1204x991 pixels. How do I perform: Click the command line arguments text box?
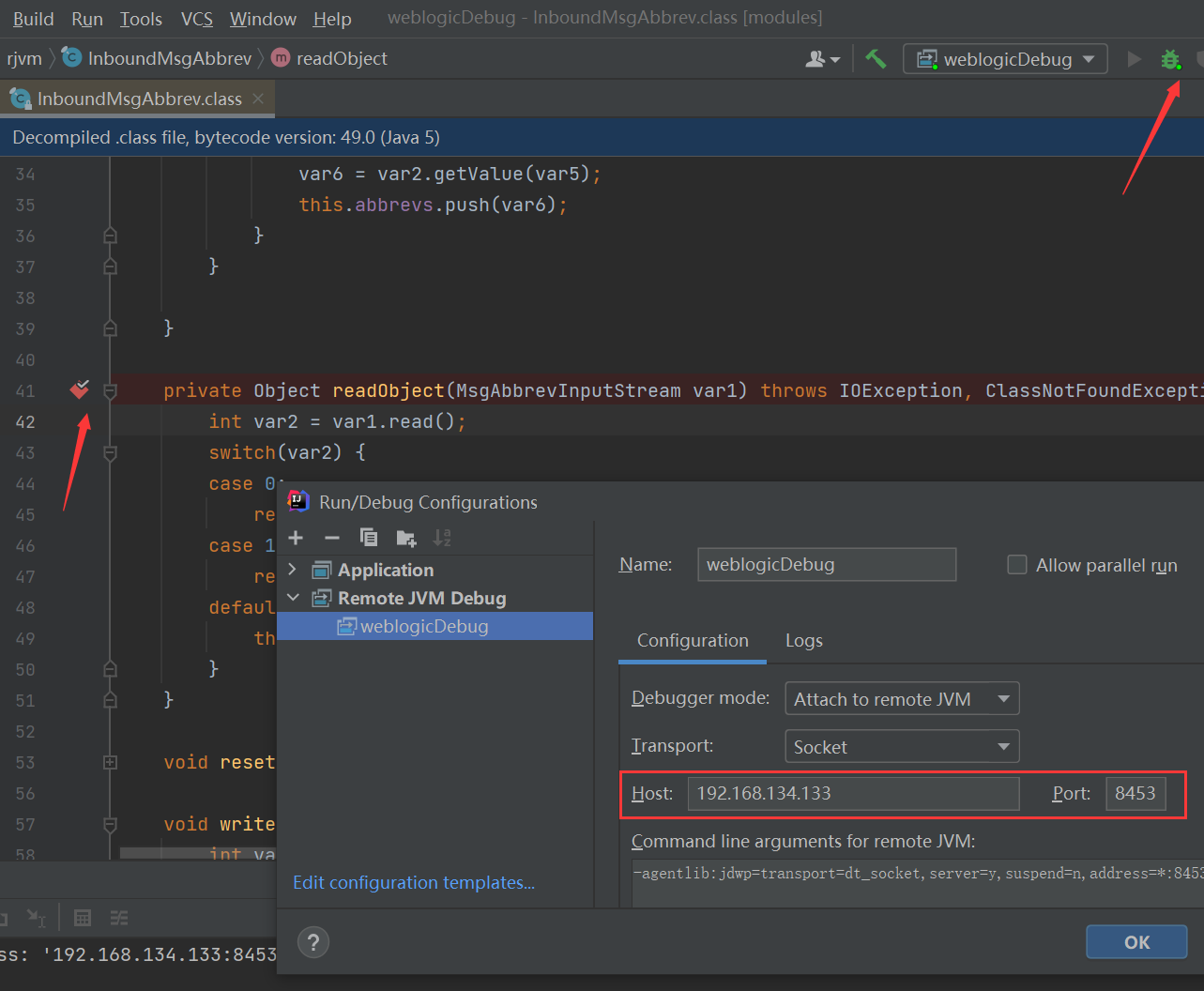[x=918, y=882]
